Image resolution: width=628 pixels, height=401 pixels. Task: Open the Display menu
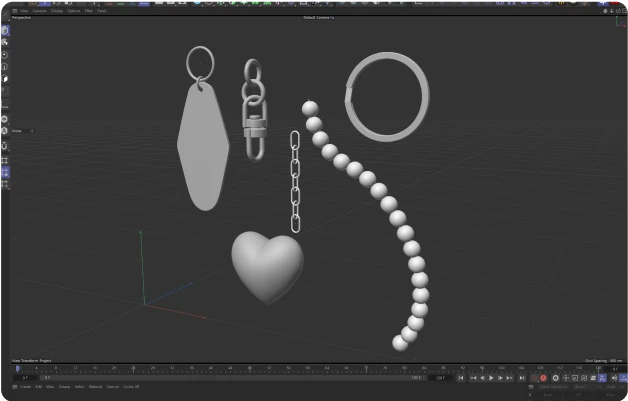(x=57, y=11)
